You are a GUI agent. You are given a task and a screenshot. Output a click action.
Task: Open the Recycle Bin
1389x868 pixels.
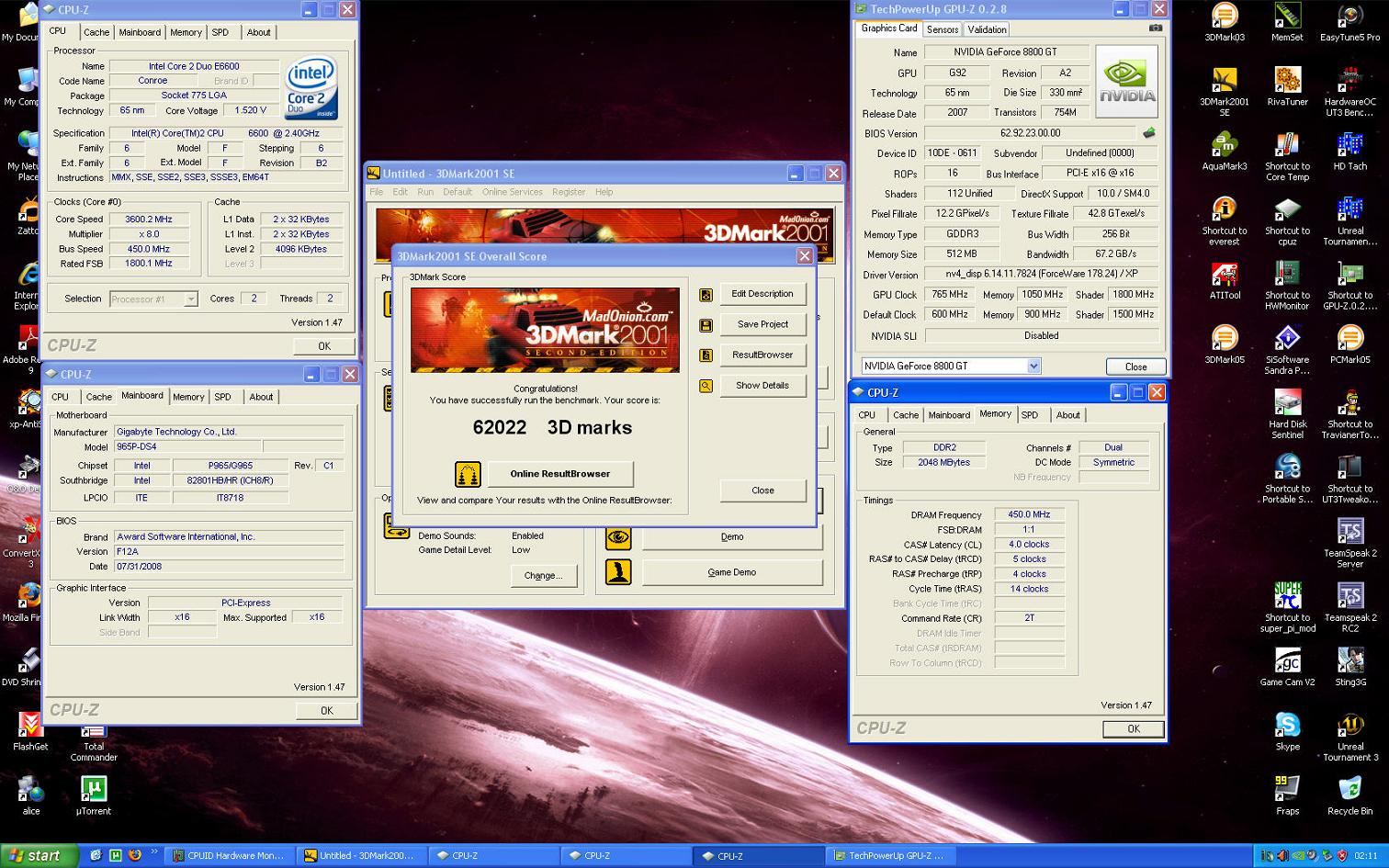[x=1349, y=795]
